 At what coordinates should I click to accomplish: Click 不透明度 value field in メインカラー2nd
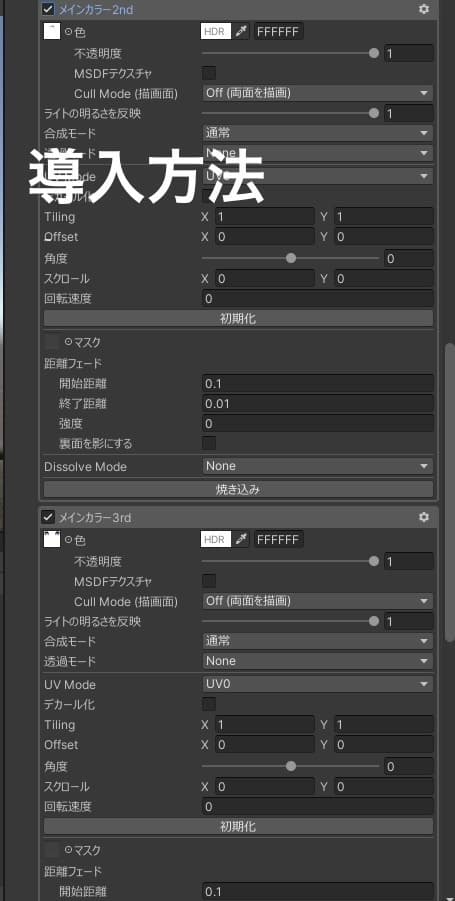click(x=408, y=53)
